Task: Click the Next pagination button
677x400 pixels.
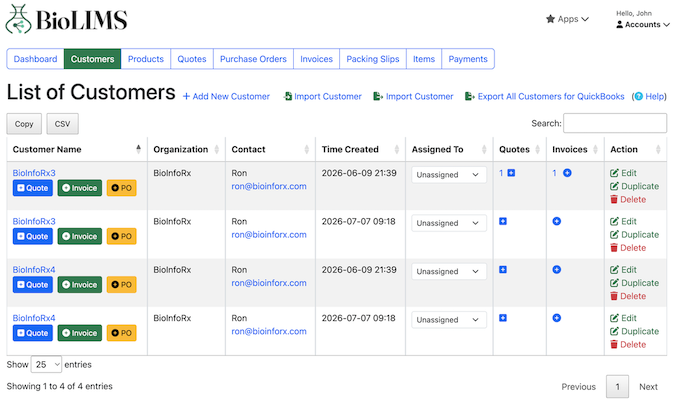Action: click(x=649, y=387)
